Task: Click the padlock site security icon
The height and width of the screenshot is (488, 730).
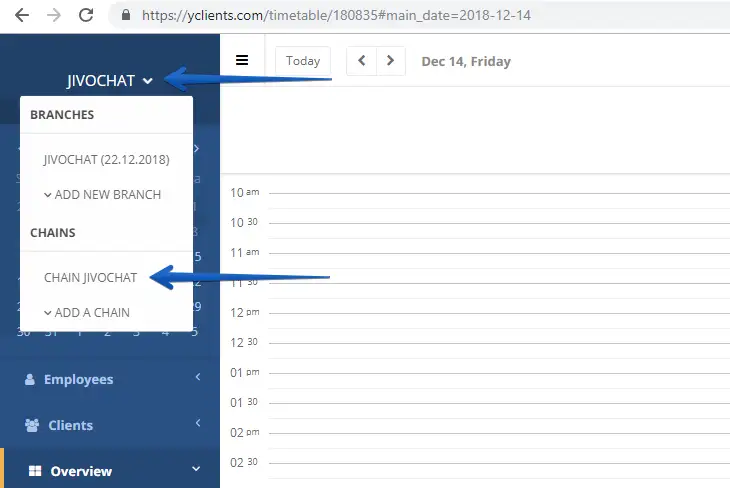Action: (x=125, y=16)
